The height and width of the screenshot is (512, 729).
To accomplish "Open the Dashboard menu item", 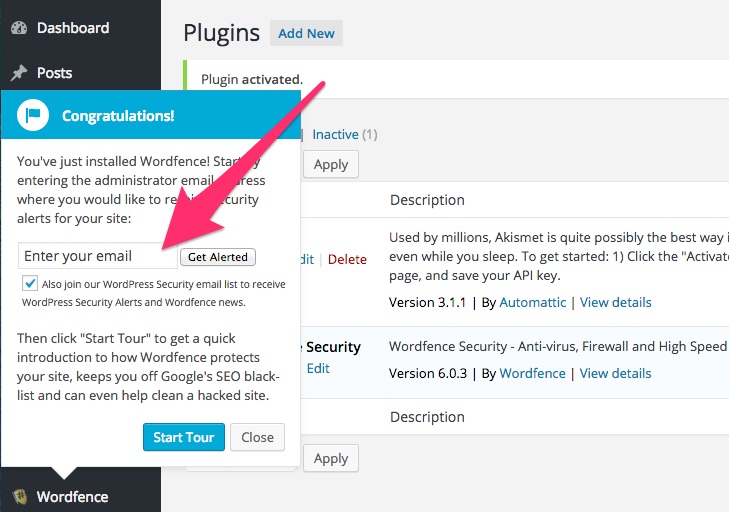I will pos(73,28).
